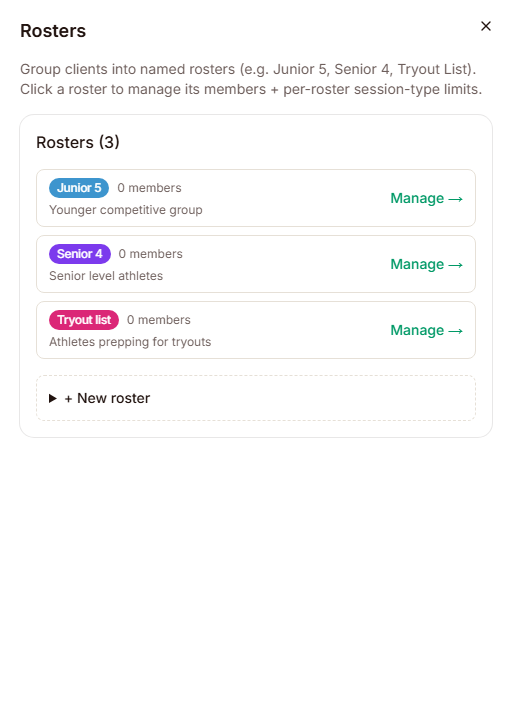Click the '+ New roster' label
The height and width of the screenshot is (720, 512).
tap(107, 398)
